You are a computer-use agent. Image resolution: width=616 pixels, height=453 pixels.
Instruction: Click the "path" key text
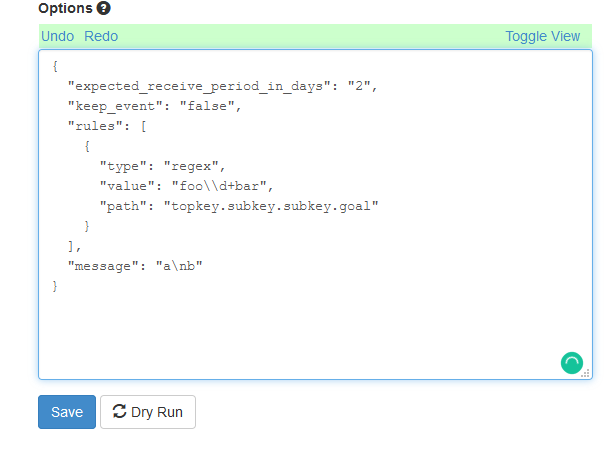[123, 206]
